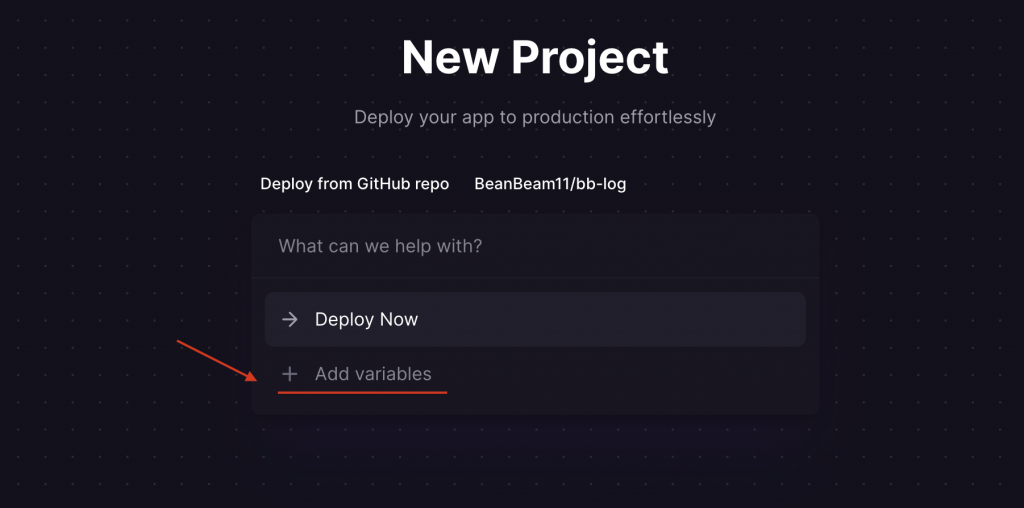This screenshot has width=1024, height=508.
Task: Click the arrow icon beside Deploy Now
Action: pyautogui.click(x=290, y=320)
